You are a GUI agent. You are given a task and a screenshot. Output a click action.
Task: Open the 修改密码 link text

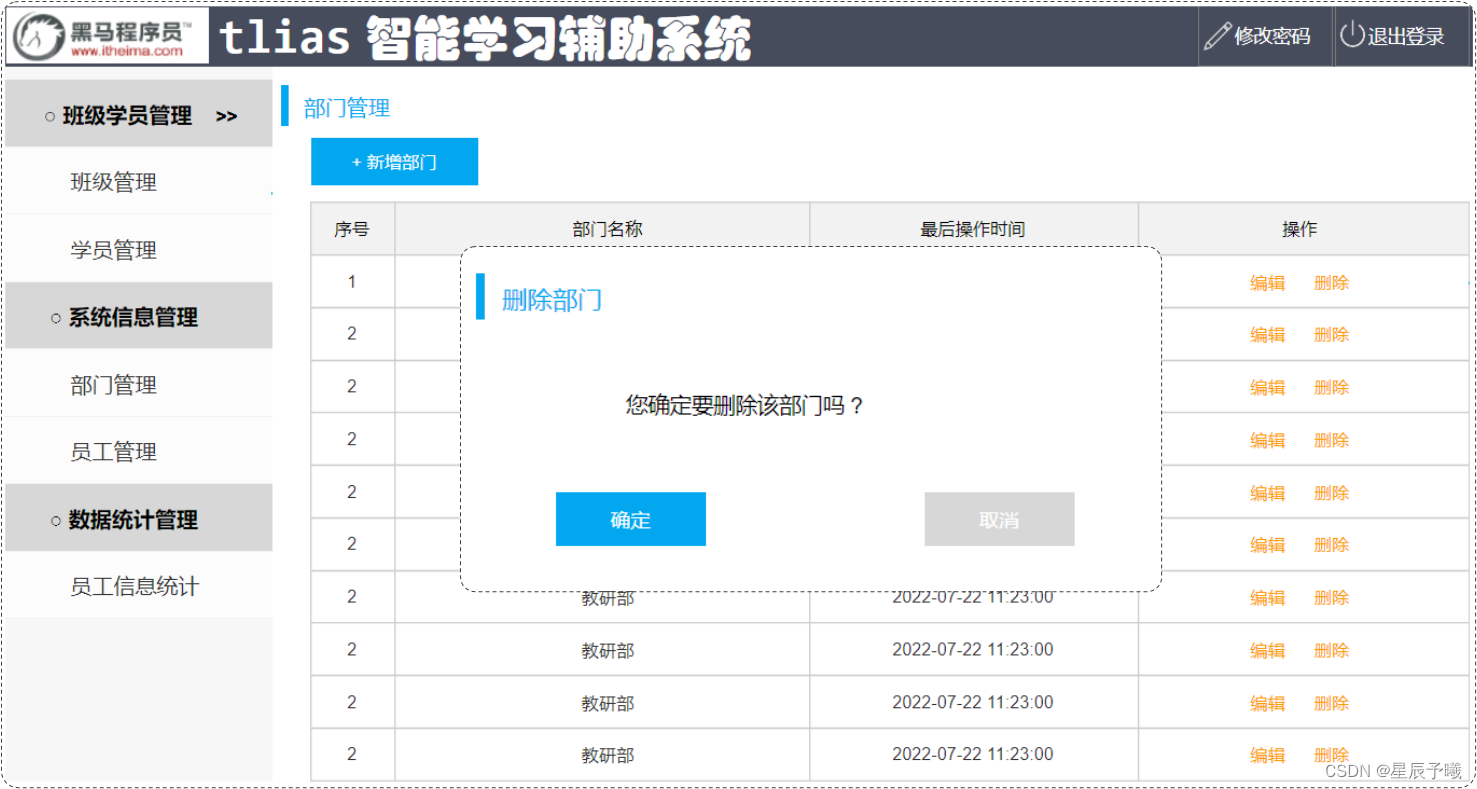1272,37
